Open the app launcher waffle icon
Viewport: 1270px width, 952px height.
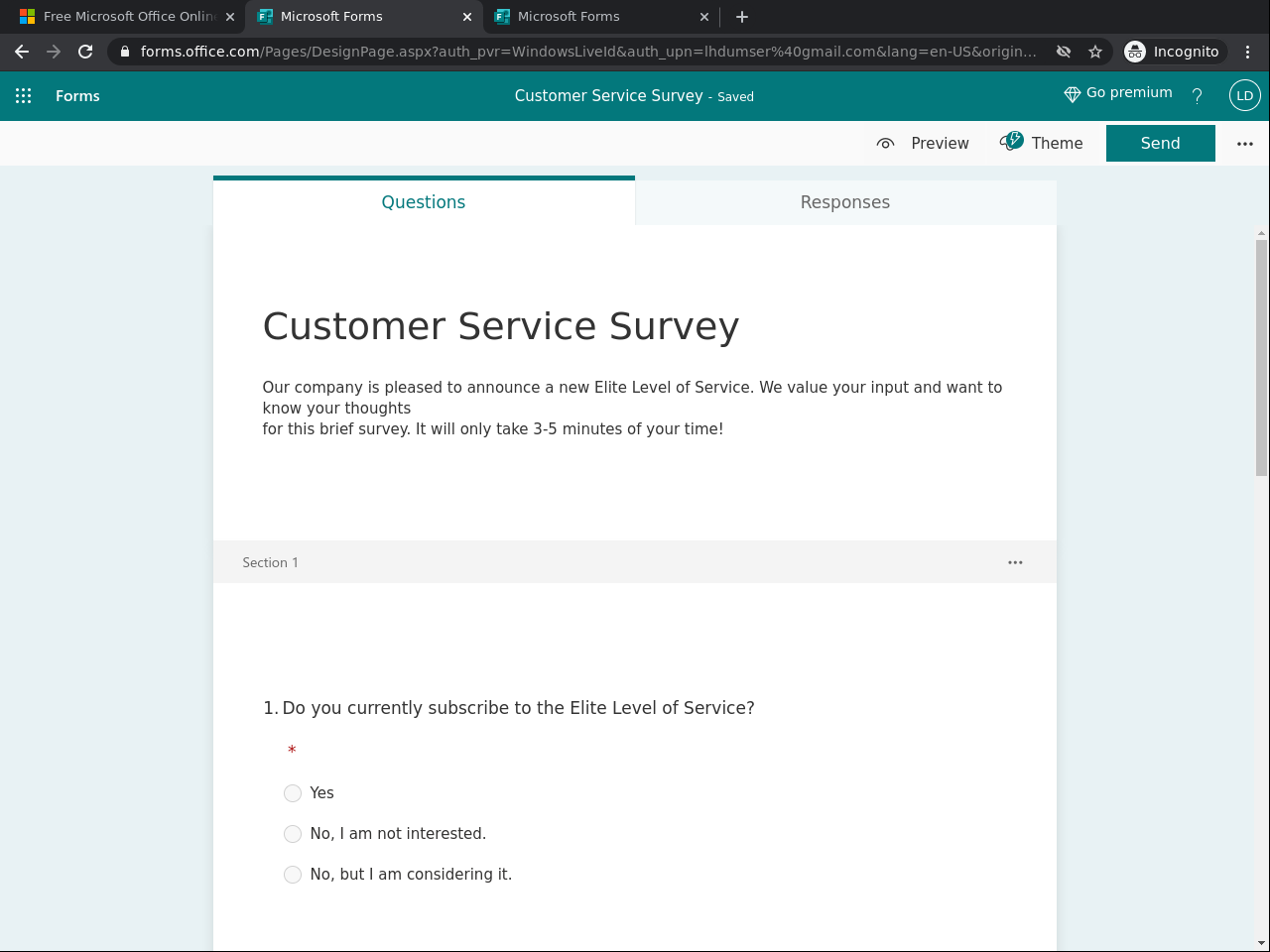click(24, 96)
